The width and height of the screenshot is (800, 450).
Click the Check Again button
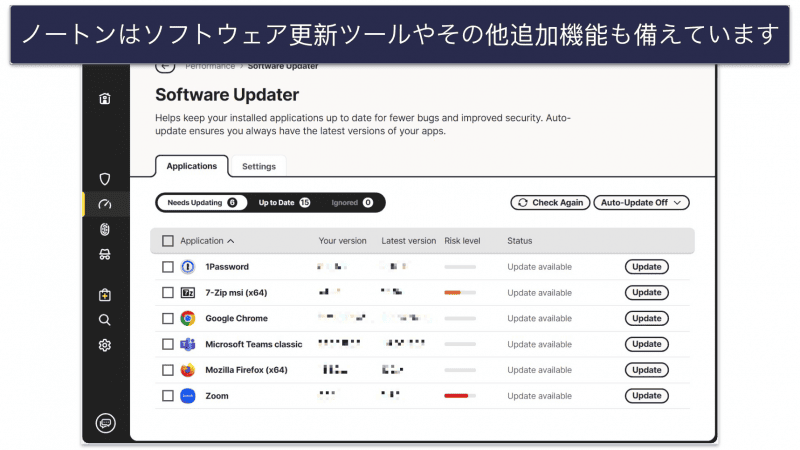click(551, 203)
